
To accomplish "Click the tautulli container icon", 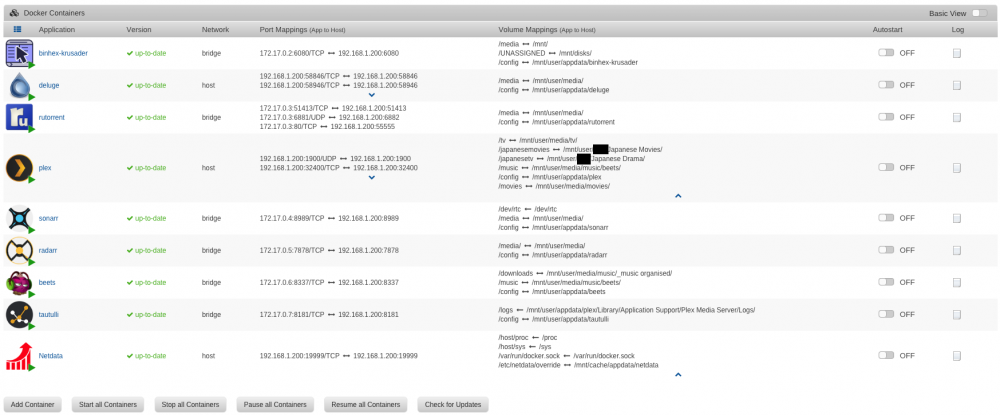I will [19, 314].
